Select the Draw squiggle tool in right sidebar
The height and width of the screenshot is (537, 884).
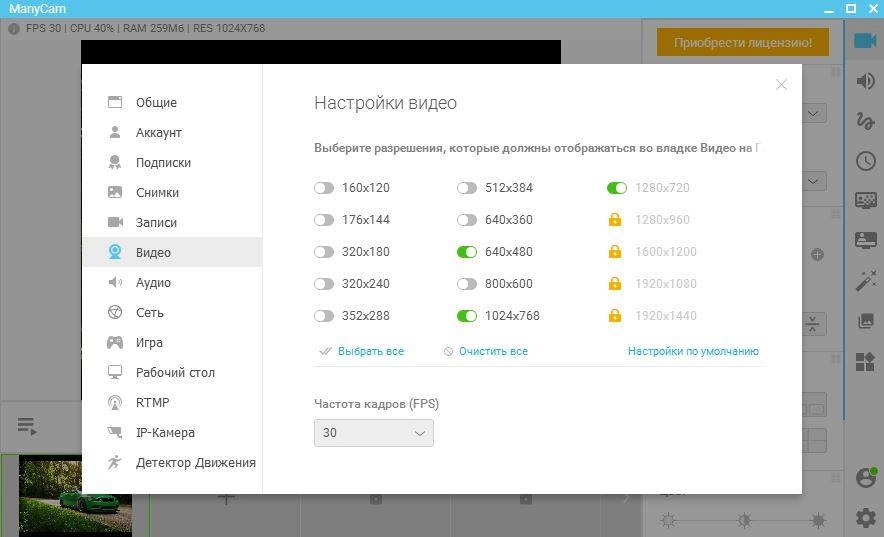(865, 121)
